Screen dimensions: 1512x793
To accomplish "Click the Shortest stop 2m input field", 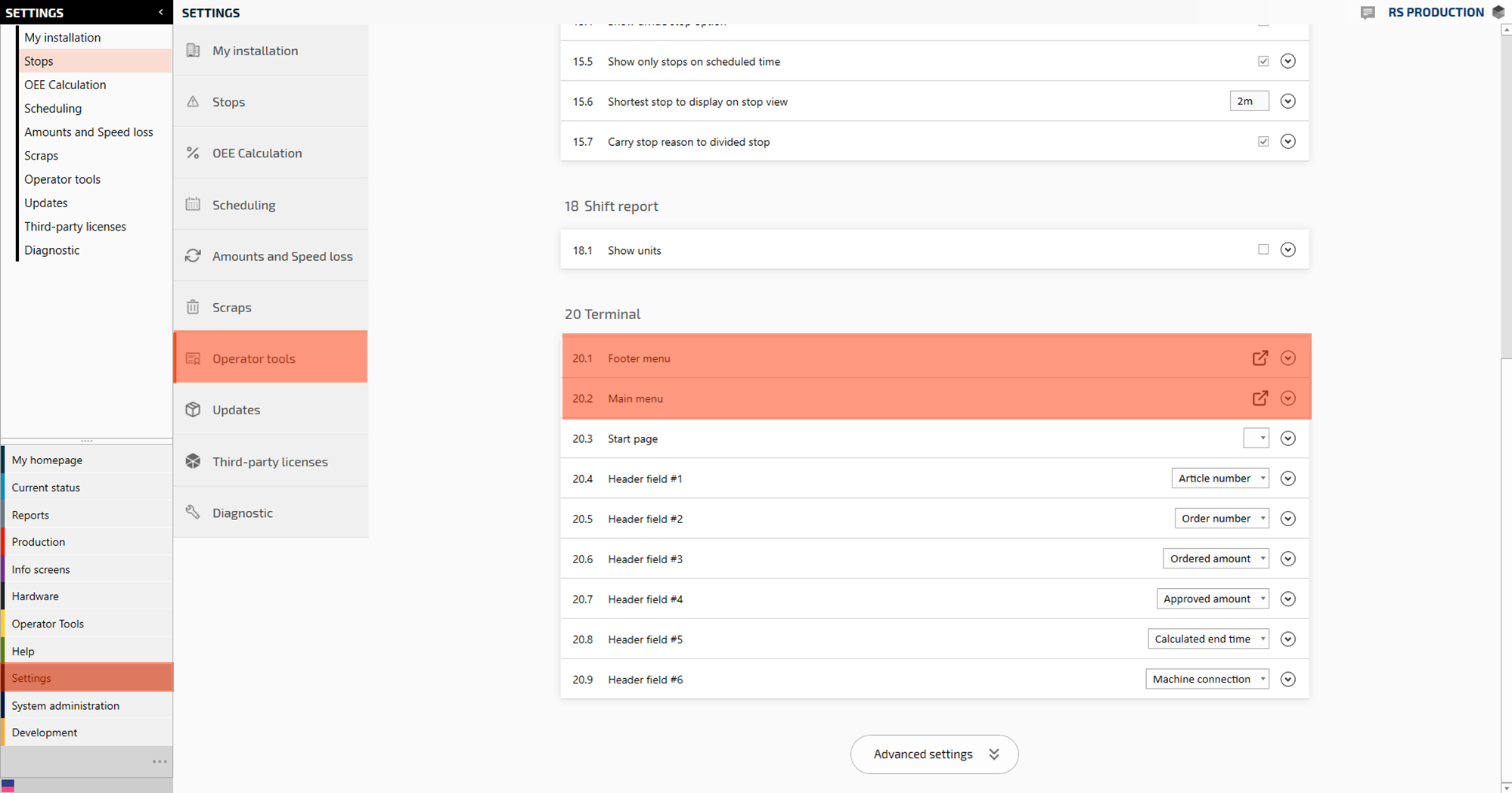I will (1249, 101).
